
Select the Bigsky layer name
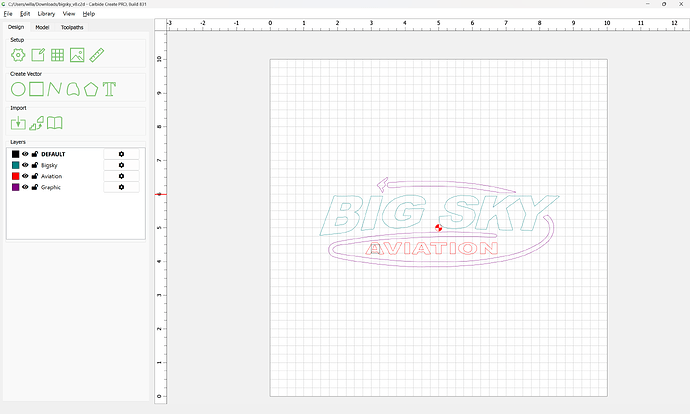tap(49, 165)
